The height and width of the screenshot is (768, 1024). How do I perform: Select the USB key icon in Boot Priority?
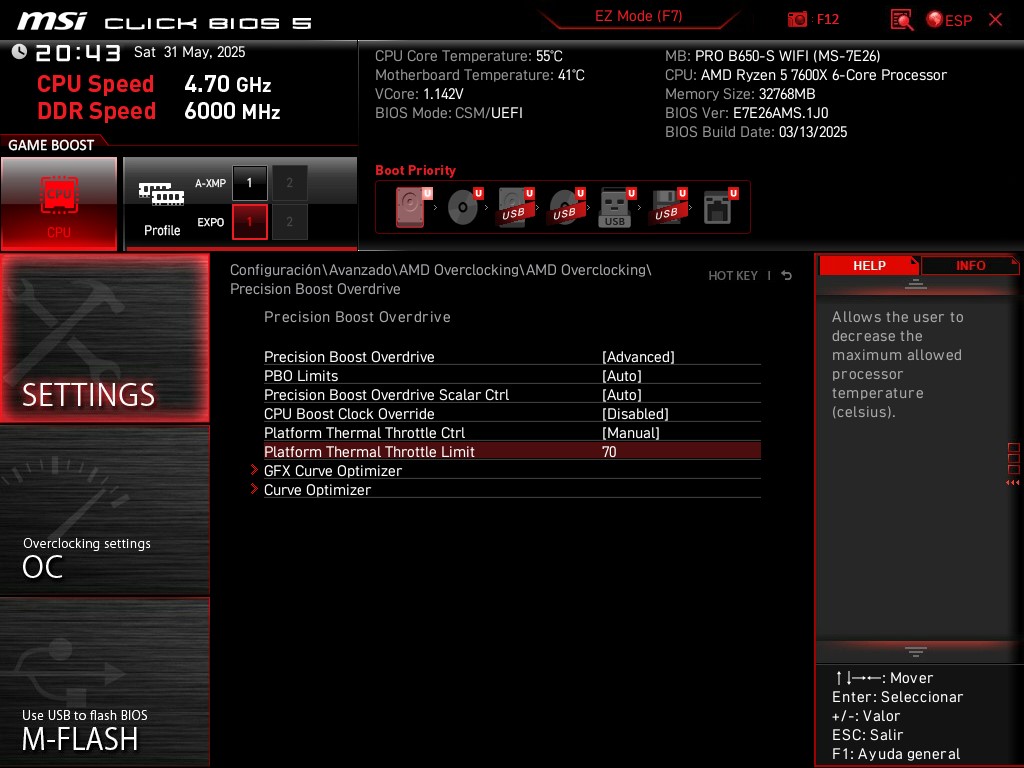pyautogui.click(x=615, y=208)
